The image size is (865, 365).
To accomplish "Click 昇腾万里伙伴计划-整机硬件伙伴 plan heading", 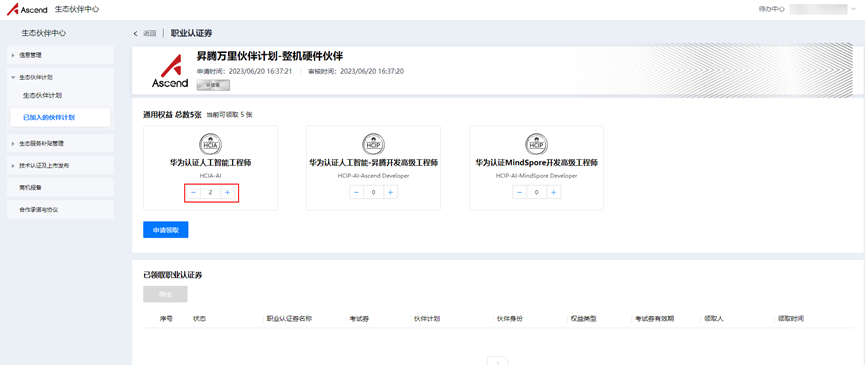I will [270, 56].
